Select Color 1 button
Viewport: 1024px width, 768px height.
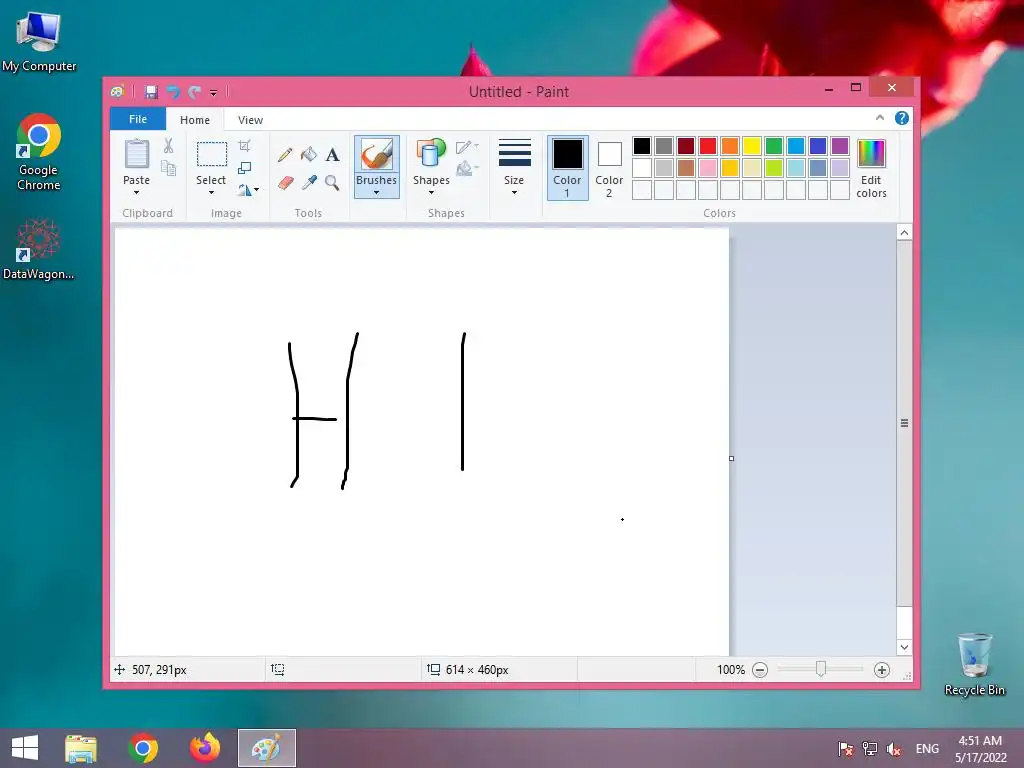coord(568,168)
